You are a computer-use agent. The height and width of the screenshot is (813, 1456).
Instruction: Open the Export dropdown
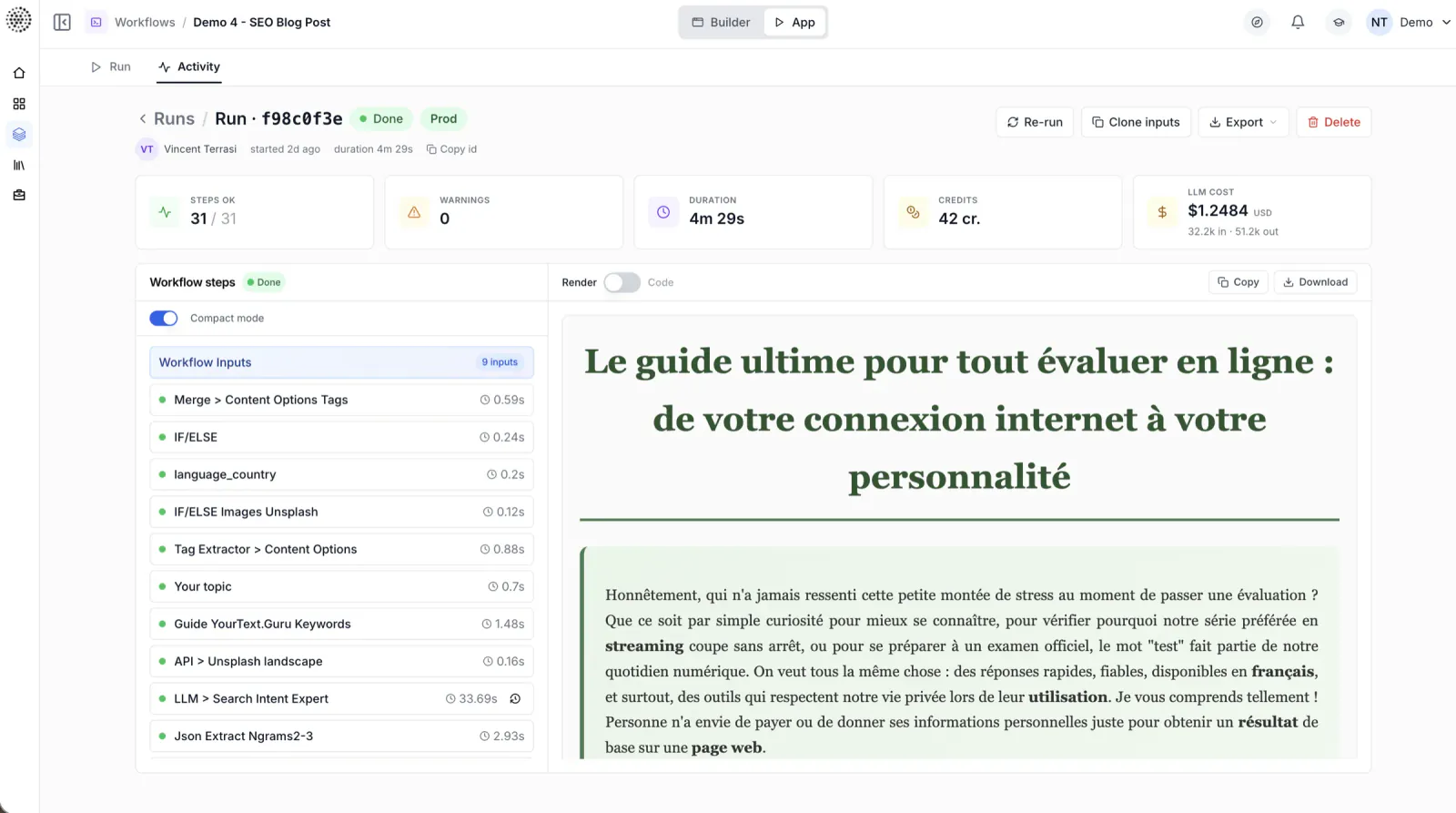click(1243, 122)
